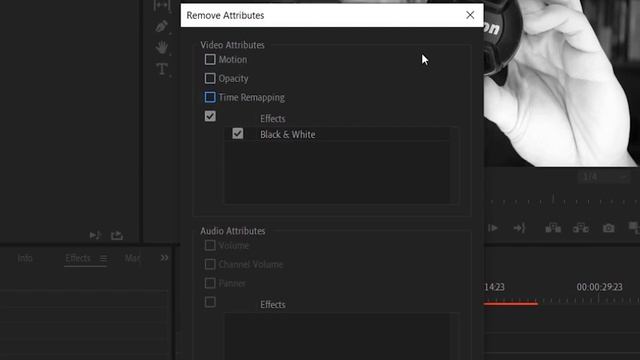Click the play-around icon in left panel

pos(95,235)
